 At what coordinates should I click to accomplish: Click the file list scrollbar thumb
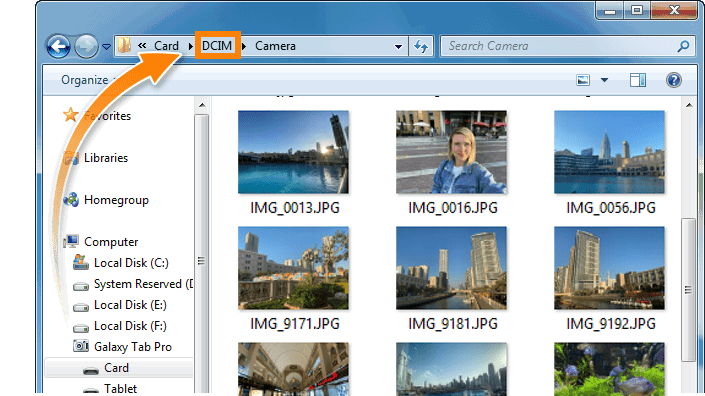coord(688,290)
